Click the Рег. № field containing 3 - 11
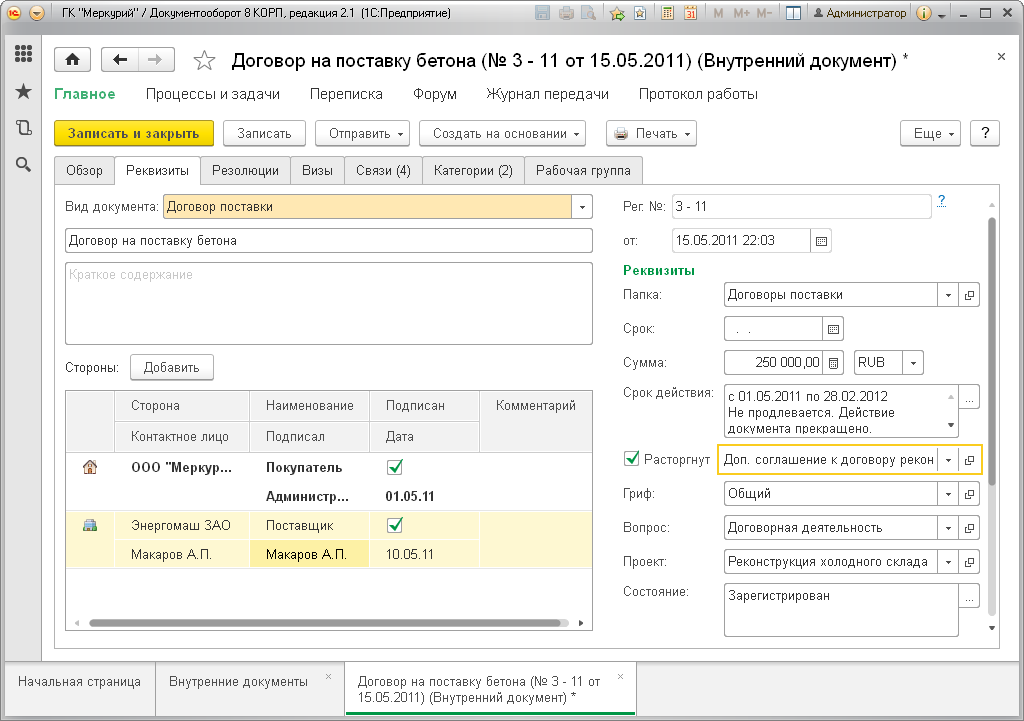Image resolution: width=1024 pixels, height=721 pixels. coord(801,207)
